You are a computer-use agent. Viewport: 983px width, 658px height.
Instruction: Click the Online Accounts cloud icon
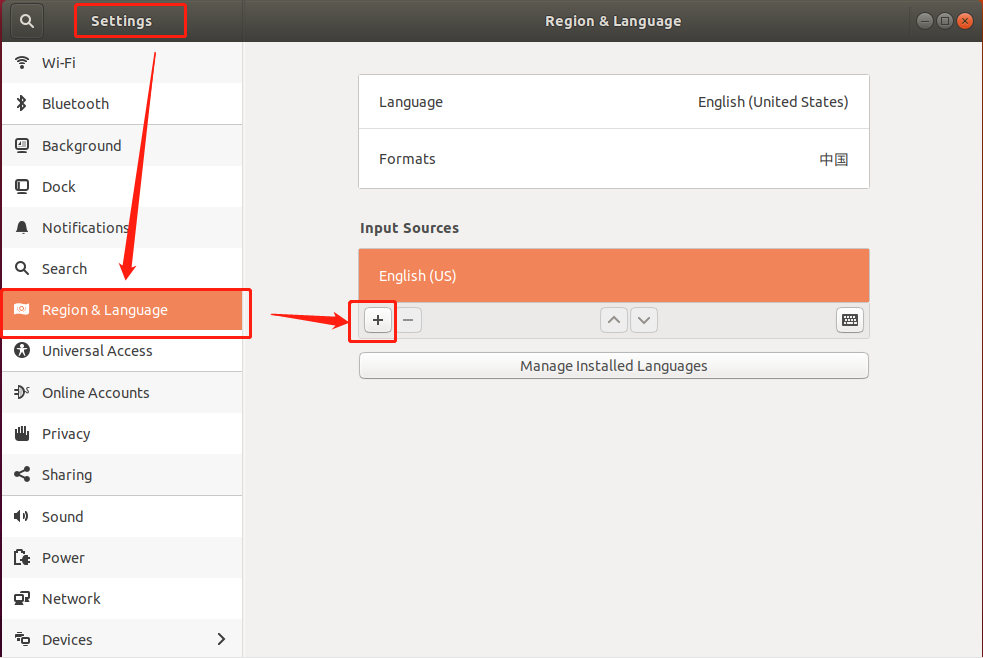pos(22,392)
